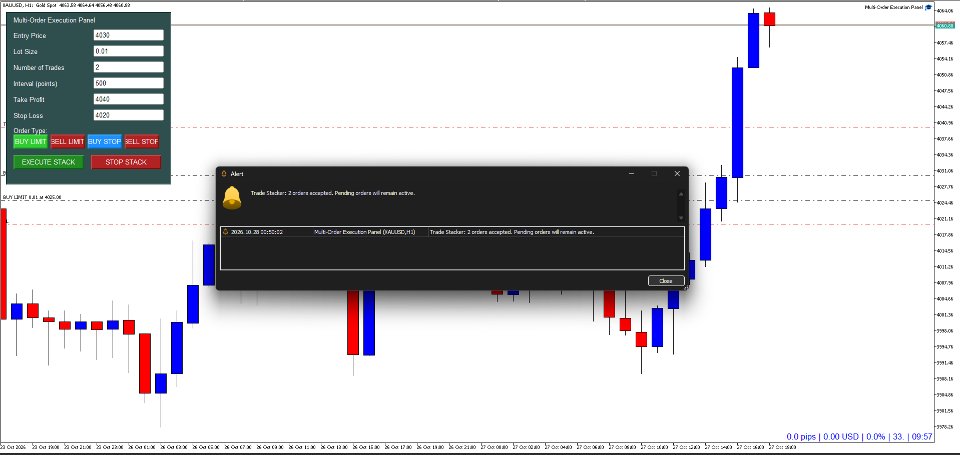Close the Alert window with the X icon
Screen dimensions: 960x455
tap(677, 174)
